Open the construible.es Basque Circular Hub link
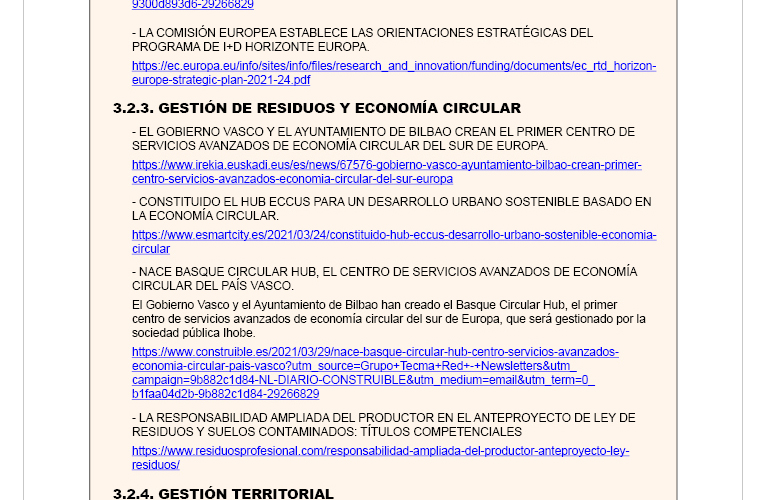The width and height of the screenshot is (770, 500). [x=375, y=373]
